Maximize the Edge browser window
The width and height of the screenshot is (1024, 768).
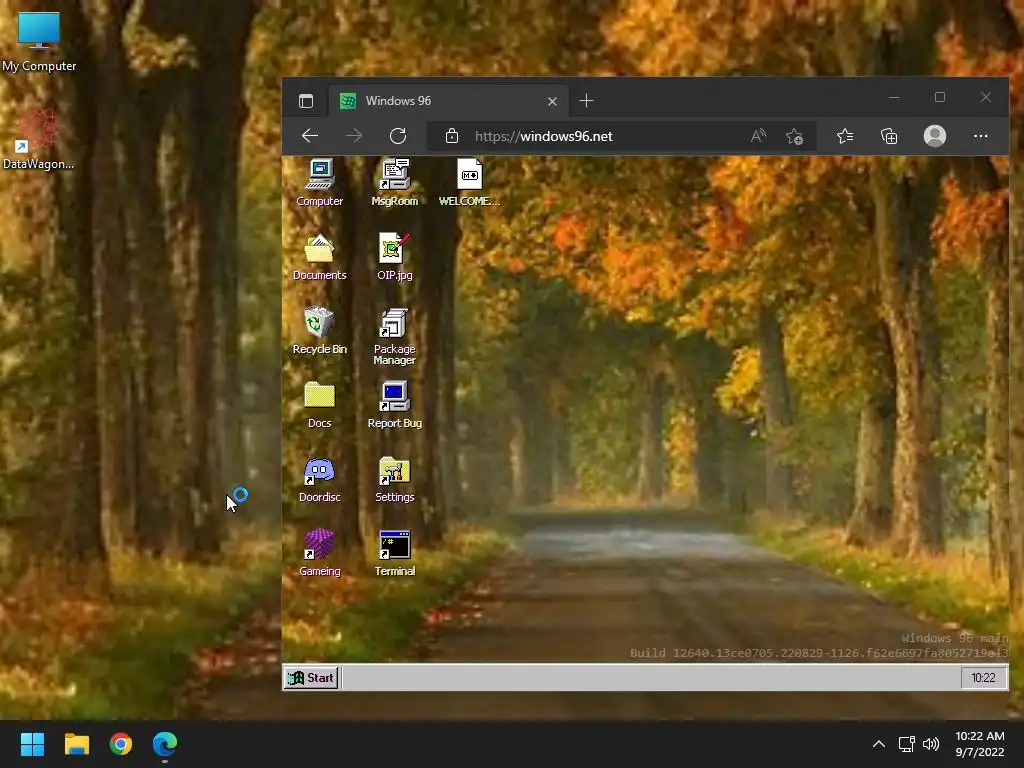(940, 97)
